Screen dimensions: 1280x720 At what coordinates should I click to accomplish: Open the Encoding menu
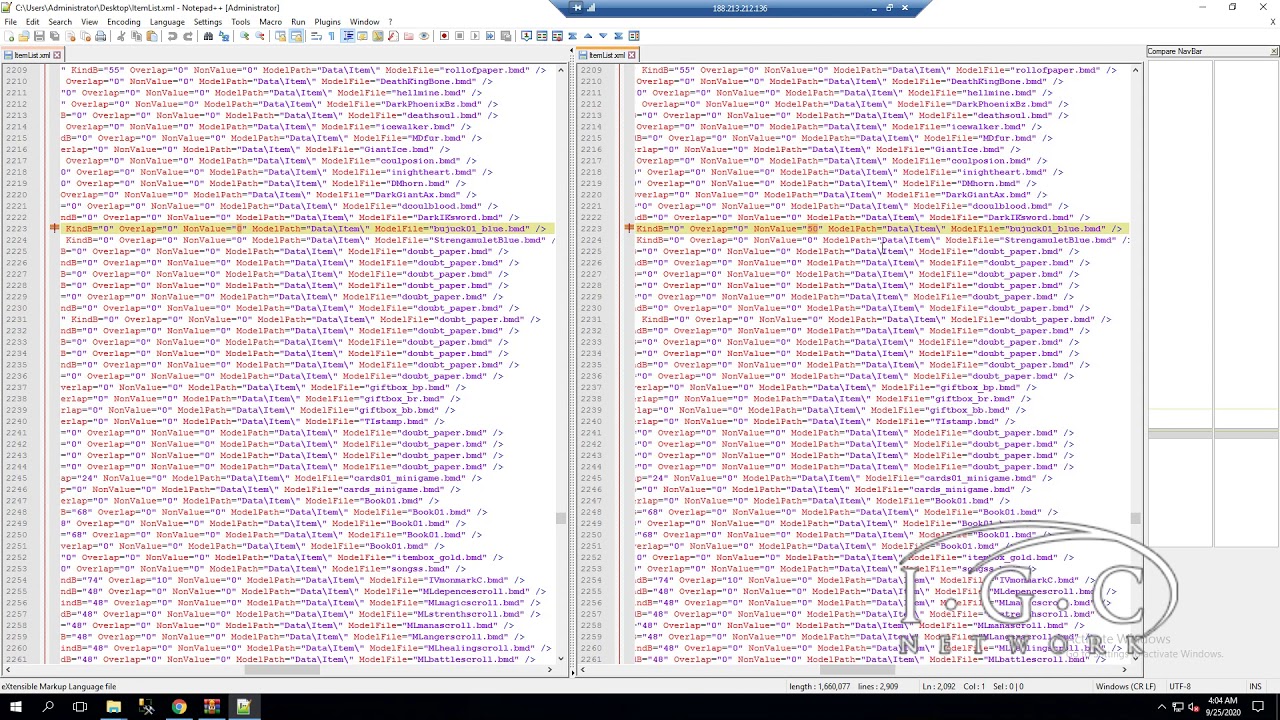[x=123, y=22]
